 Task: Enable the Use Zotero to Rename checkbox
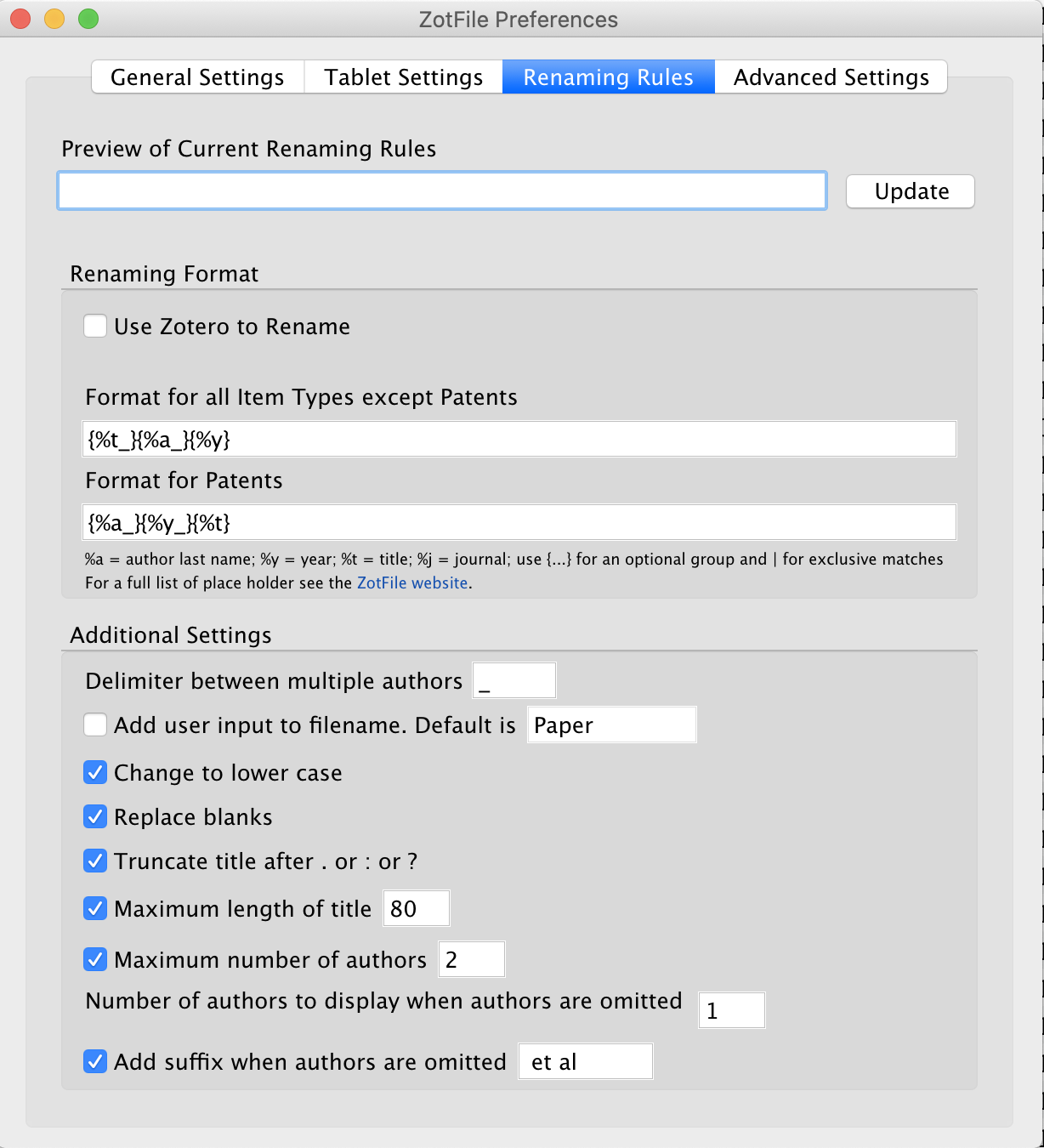(x=95, y=327)
